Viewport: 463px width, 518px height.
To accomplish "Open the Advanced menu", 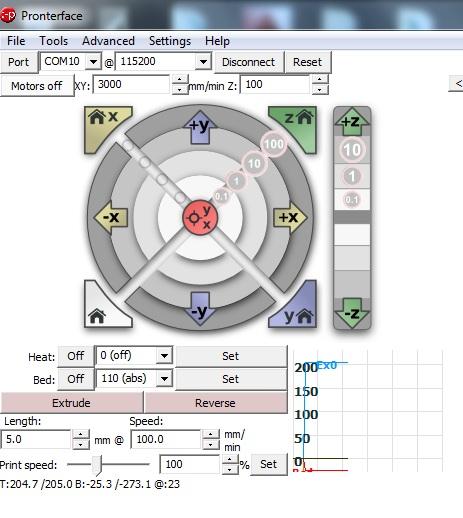I will (x=108, y=41).
